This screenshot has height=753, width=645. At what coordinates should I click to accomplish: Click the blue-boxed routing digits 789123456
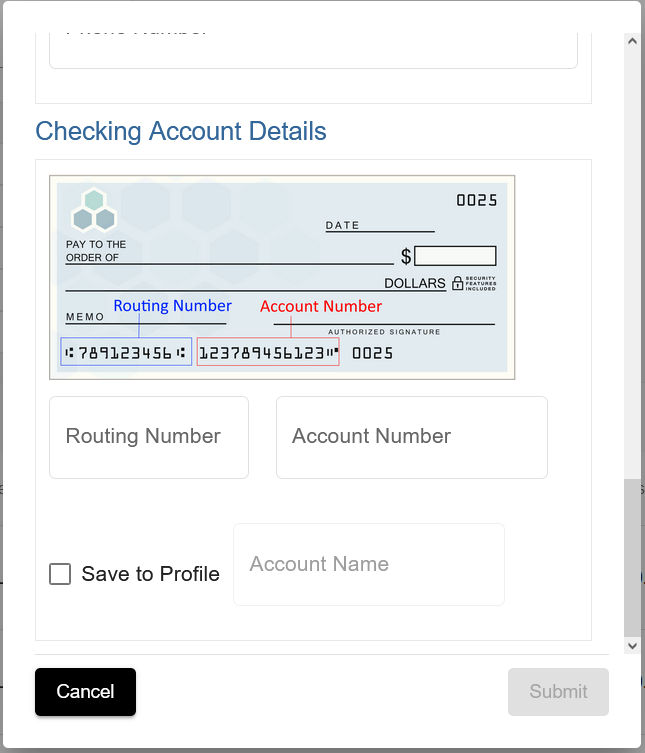(x=126, y=352)
